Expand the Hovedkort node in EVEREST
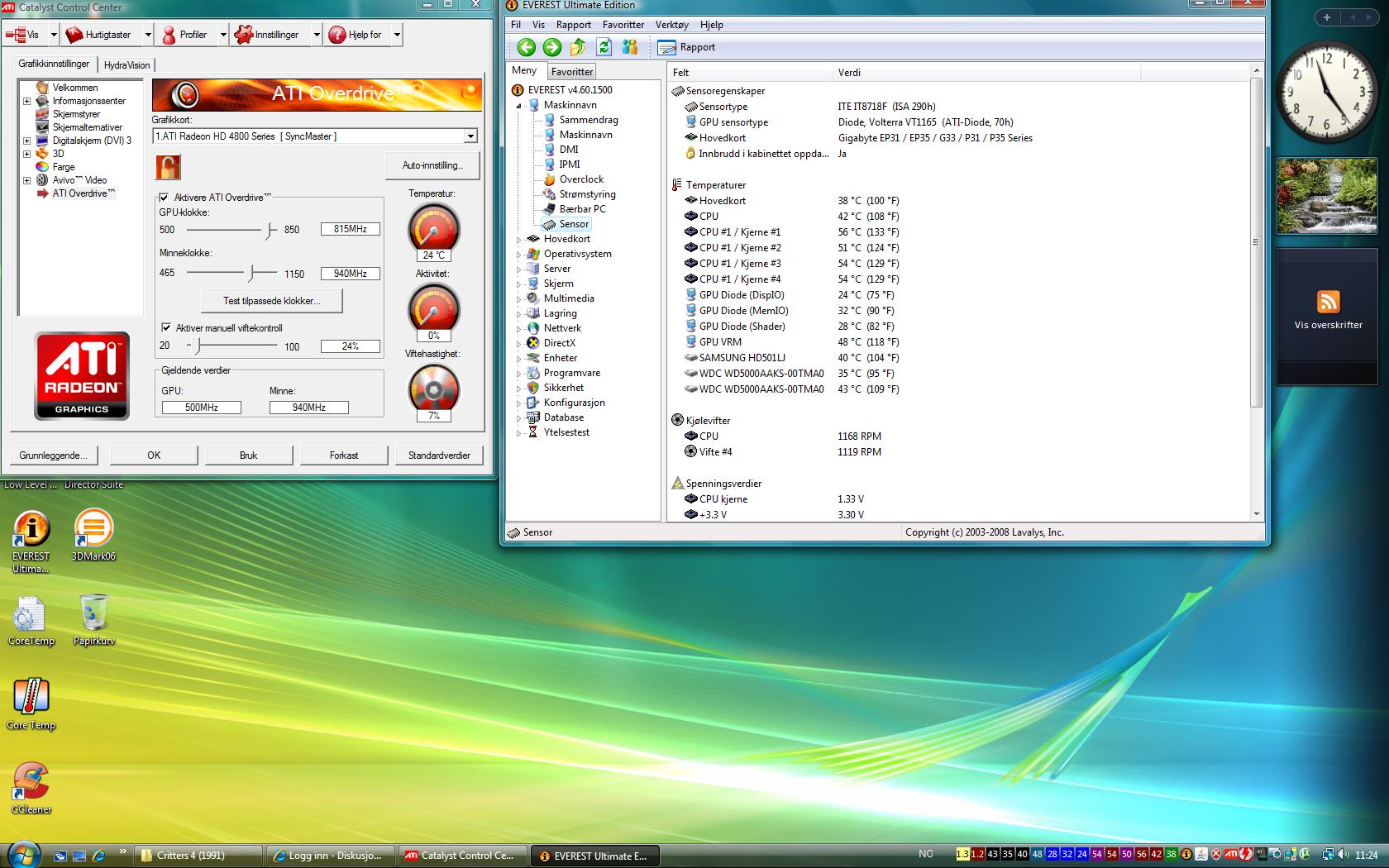The image size is (1389, 868). (x=519, y=240)
